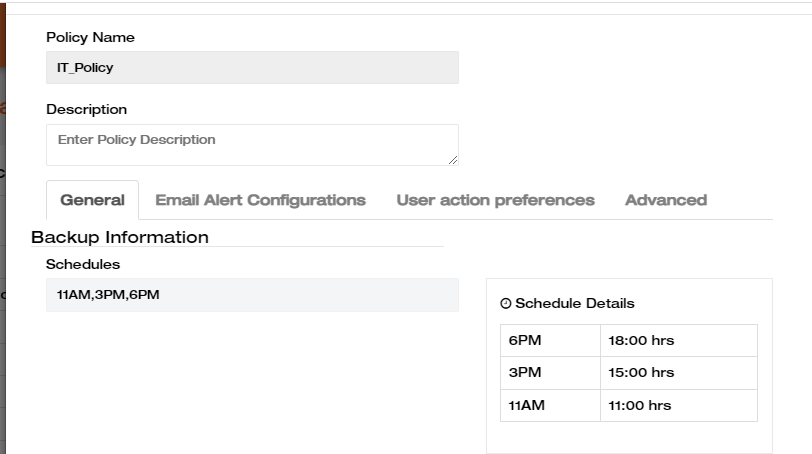Image resolution: width=812 pixels, height=454 pixels.
Task: Select the 3PM schedule name cell
Action: (x=550, y=372)
